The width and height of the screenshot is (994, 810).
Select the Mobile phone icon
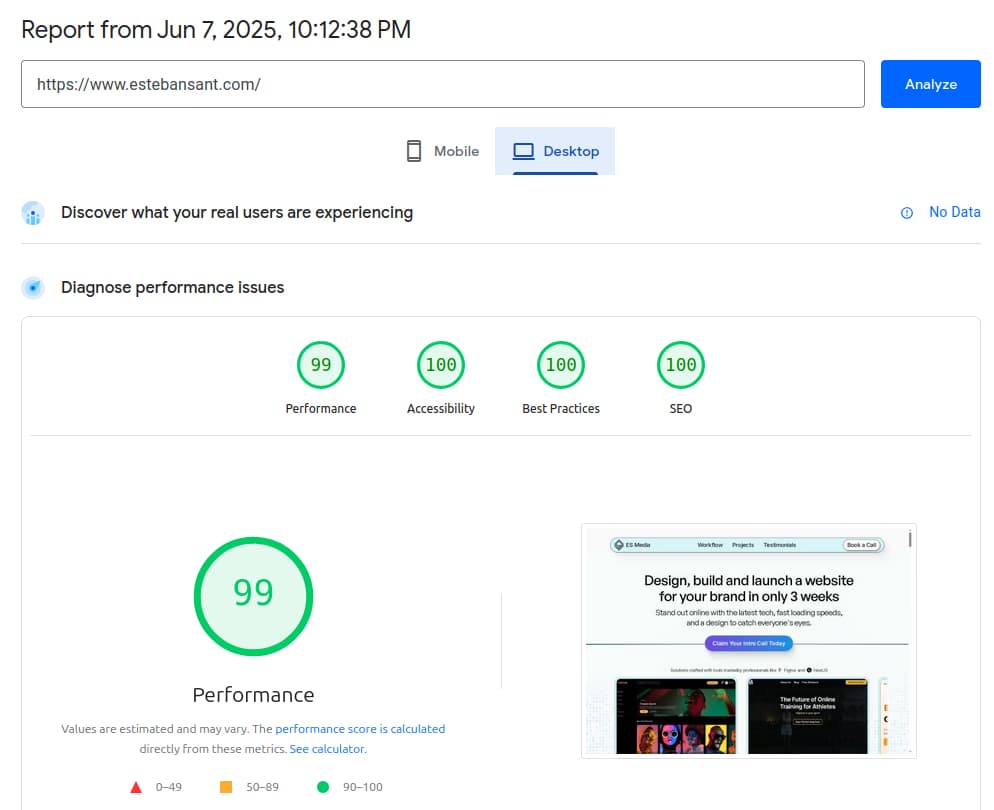(x=413, y=150)
